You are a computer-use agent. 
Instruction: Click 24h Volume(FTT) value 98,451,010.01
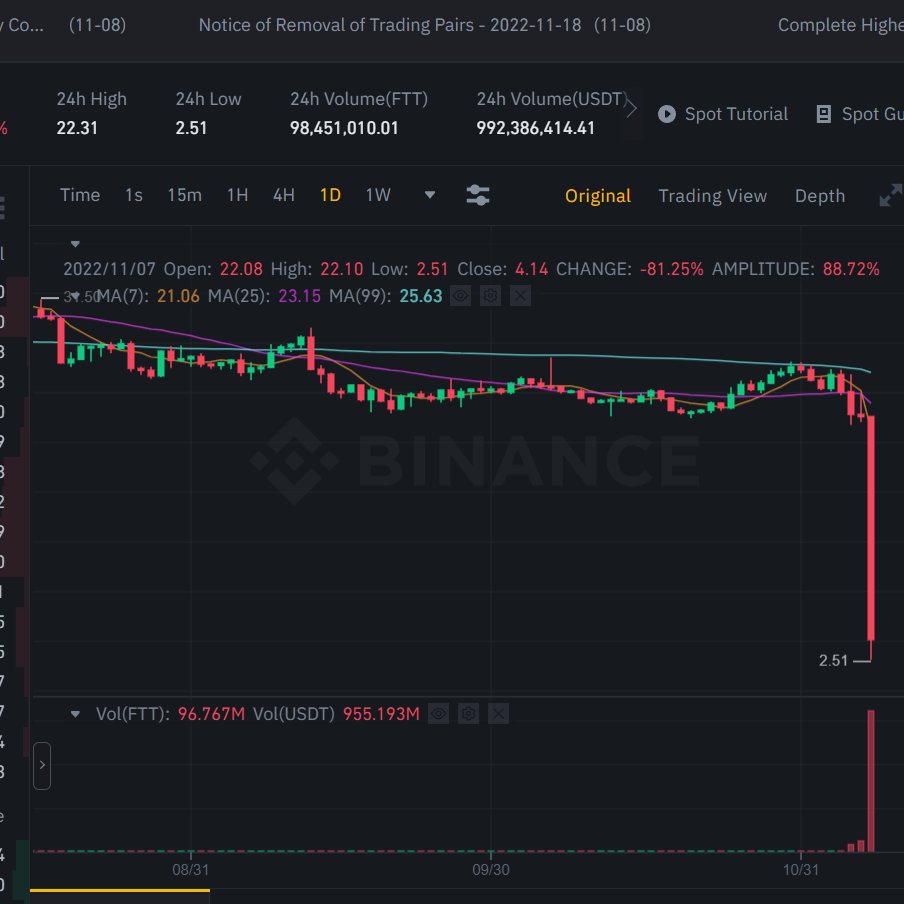(344, 128)
